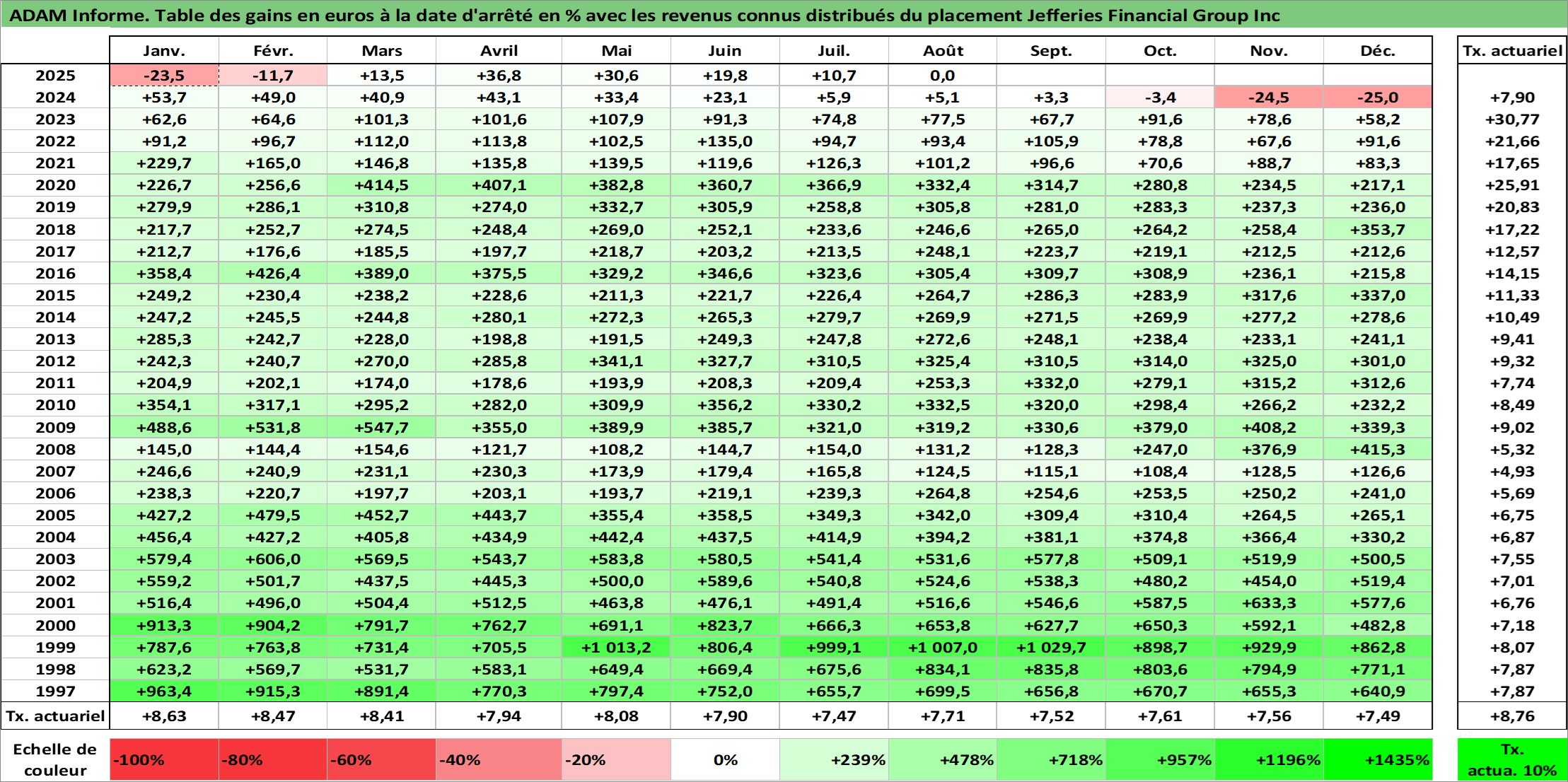Click the cell +834,1 in 1998

943,669
